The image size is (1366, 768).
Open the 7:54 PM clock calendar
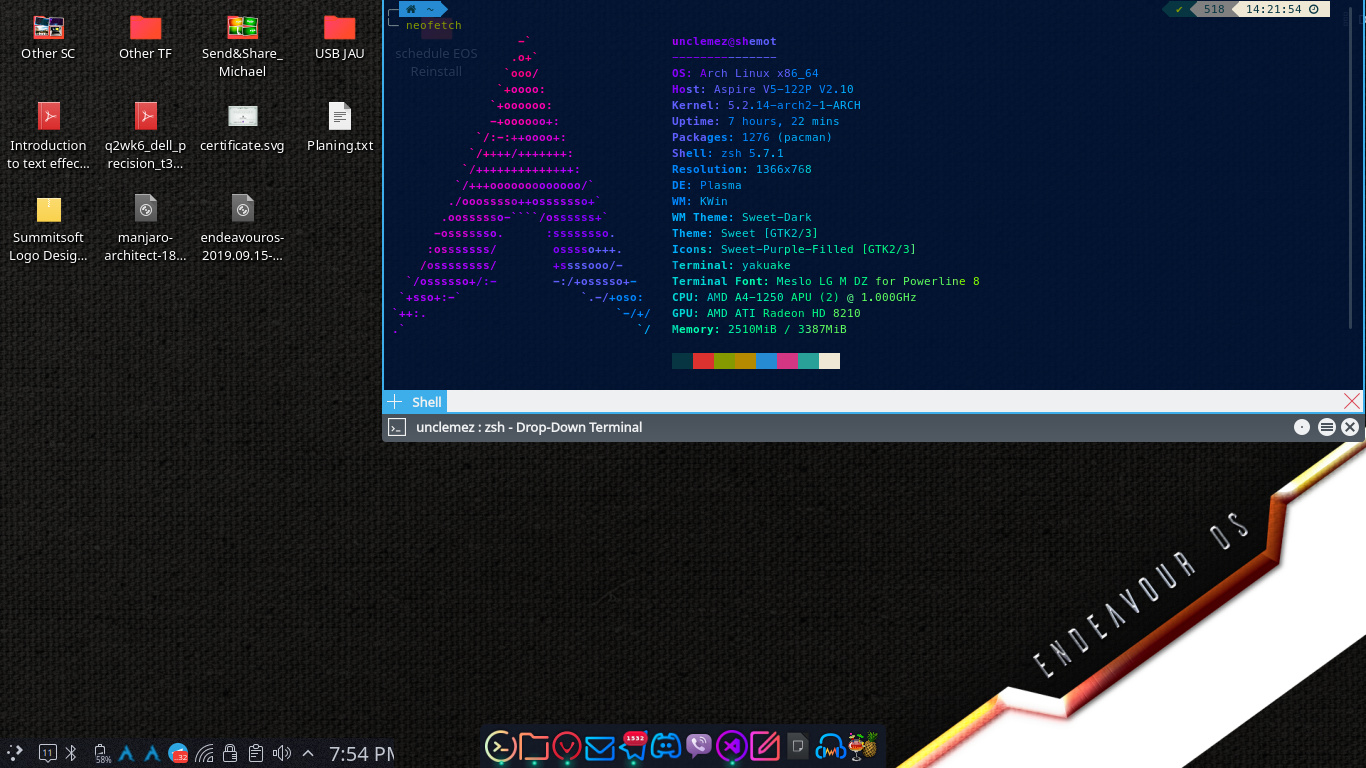[x=361, y=753]
